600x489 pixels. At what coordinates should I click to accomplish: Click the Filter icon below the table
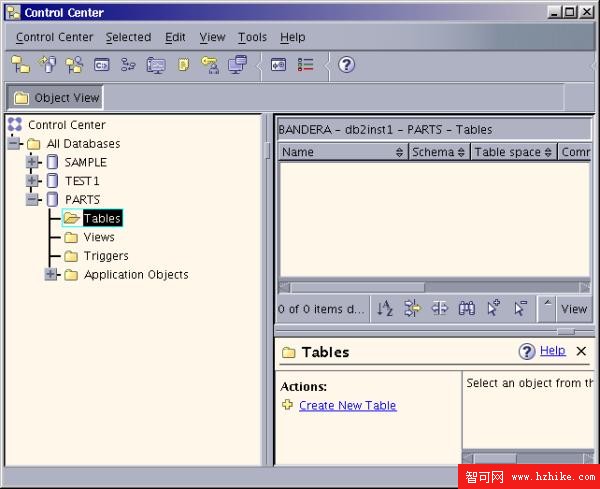412,308
